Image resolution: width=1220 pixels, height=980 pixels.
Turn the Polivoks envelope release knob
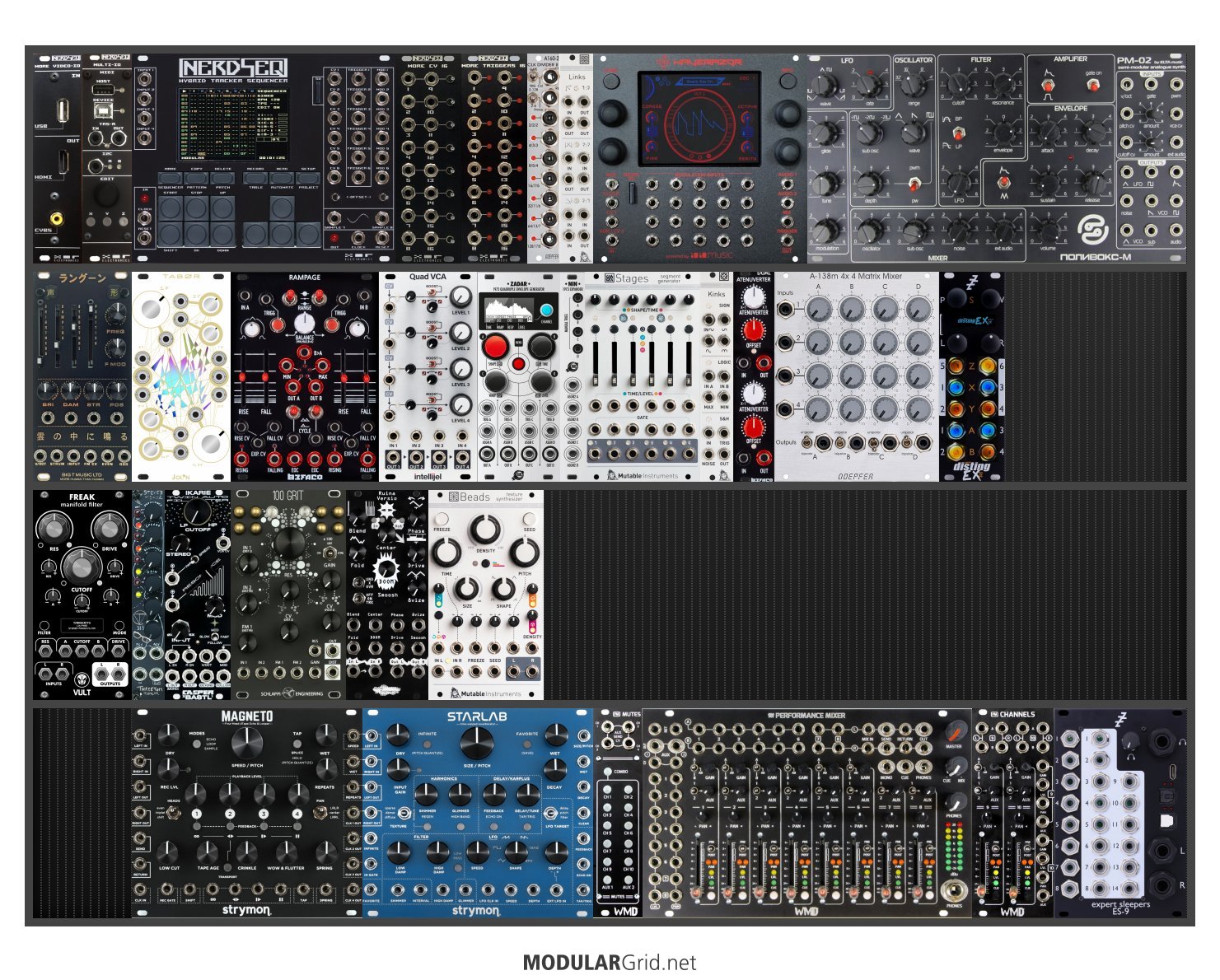tap(1092, 182)
